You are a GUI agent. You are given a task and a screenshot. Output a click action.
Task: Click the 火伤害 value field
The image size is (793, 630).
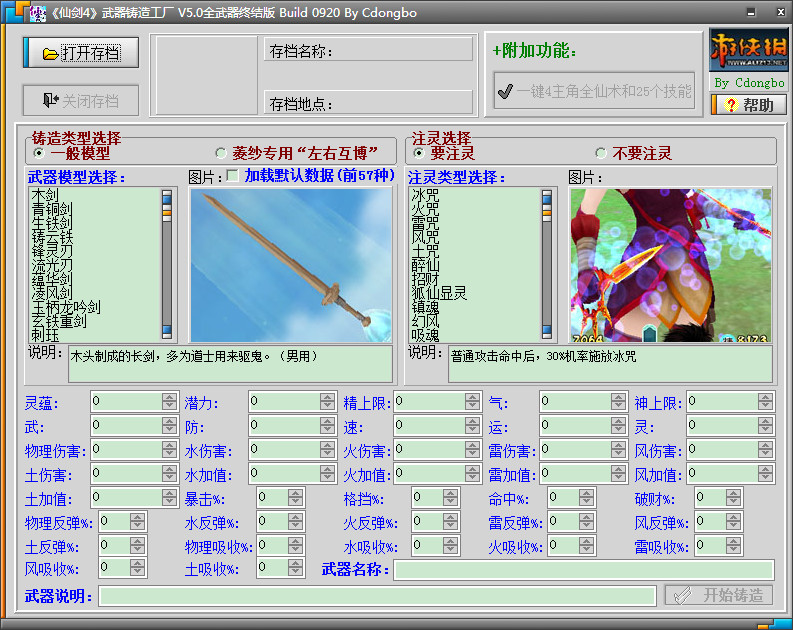tap(430, 449)
